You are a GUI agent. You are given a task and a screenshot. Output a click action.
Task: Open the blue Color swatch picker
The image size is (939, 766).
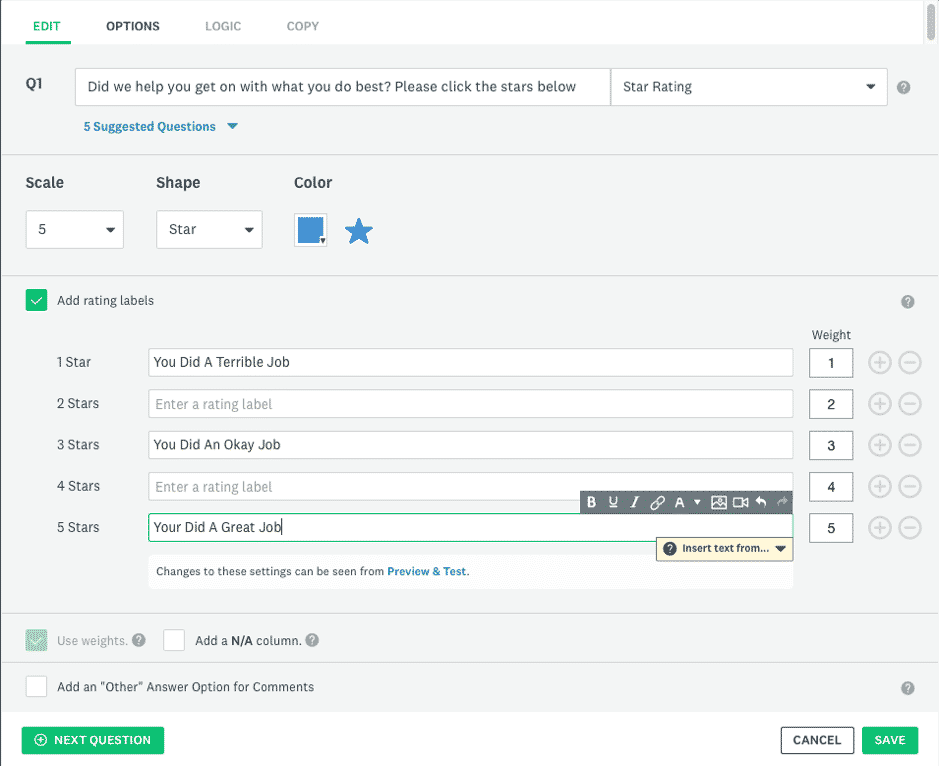[x=311, y=230]
